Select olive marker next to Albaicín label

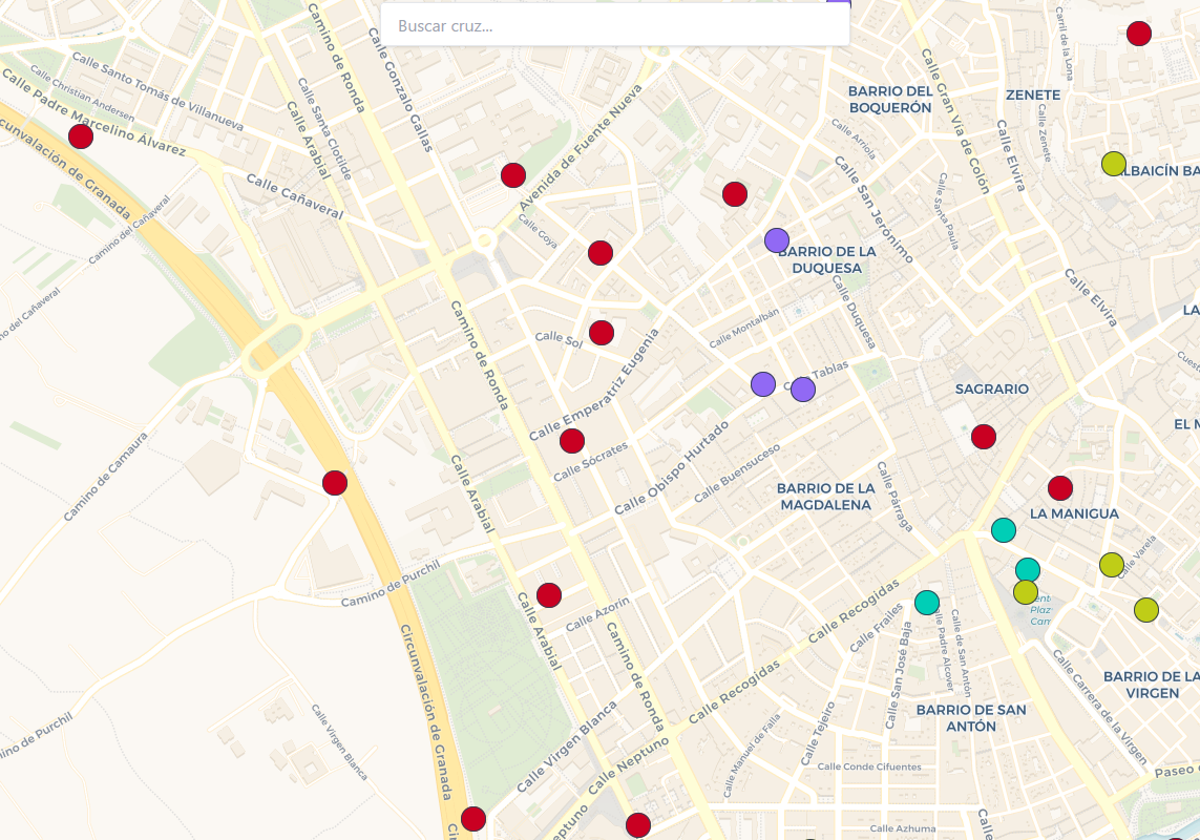coord(1114,164)
